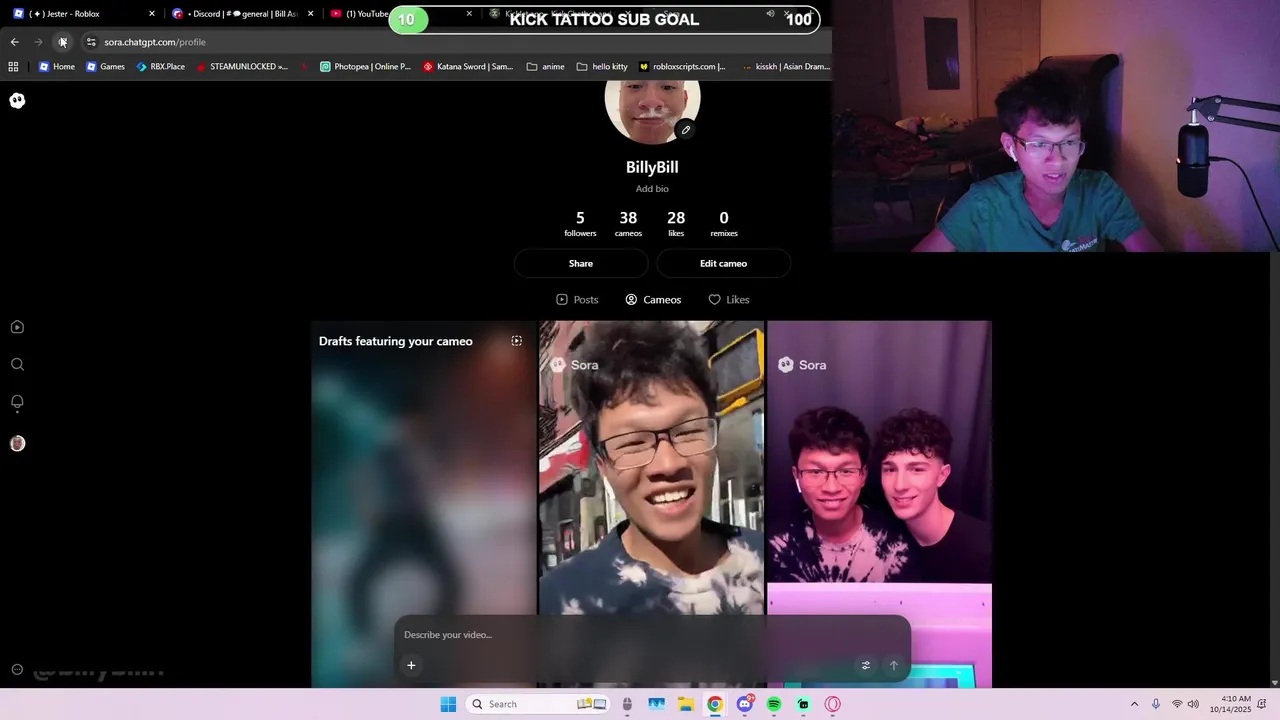
Task: Show hidden system tray icons
Action: [x=1134, y=704]
